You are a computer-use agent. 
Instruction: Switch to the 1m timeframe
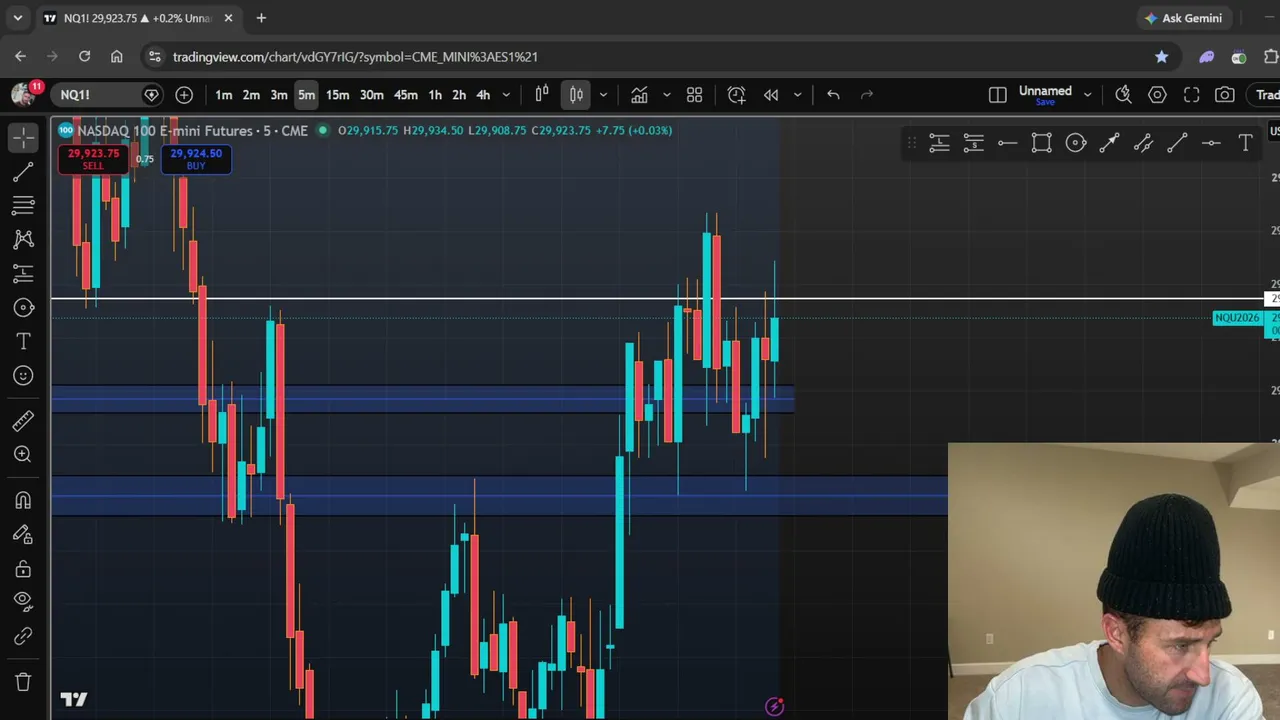tap(223, 95)
